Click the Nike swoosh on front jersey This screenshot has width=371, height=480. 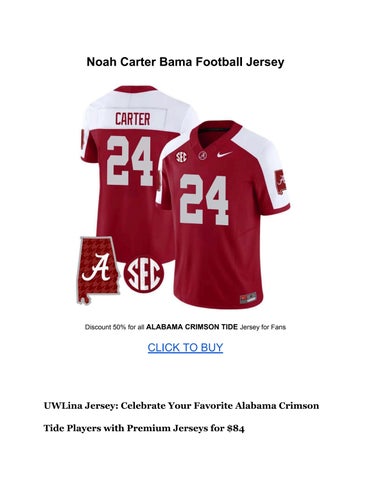pyautogui.click(x=224, y=154)
